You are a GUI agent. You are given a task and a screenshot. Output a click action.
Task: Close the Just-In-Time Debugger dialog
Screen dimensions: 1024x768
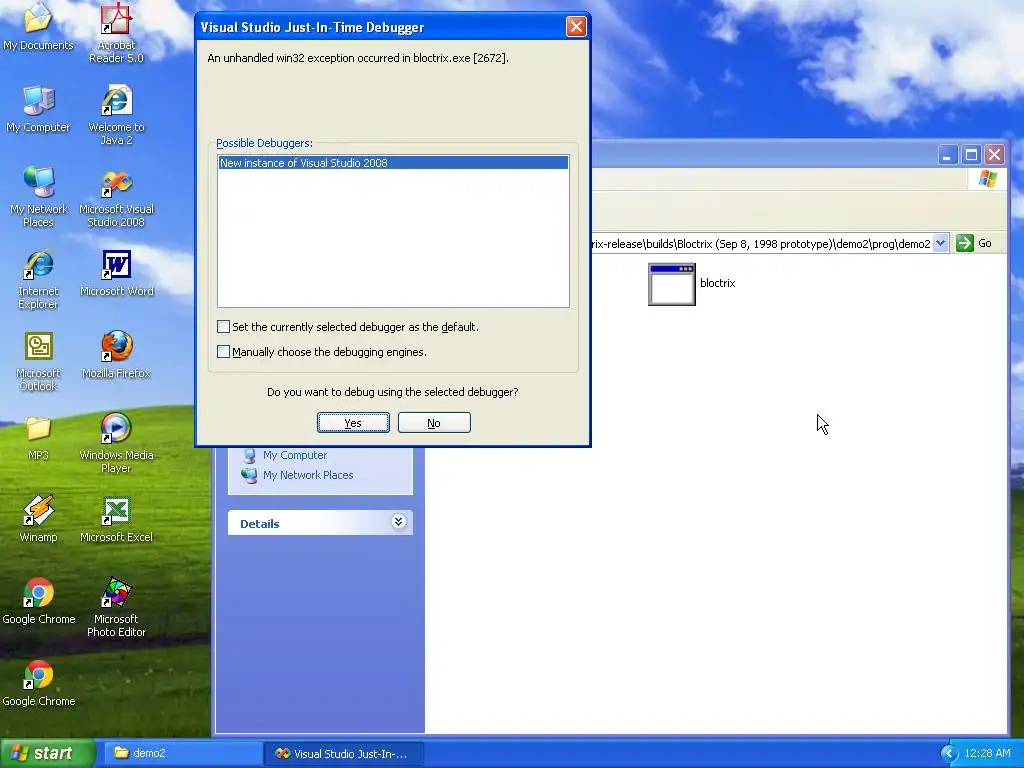coord(575,27)
